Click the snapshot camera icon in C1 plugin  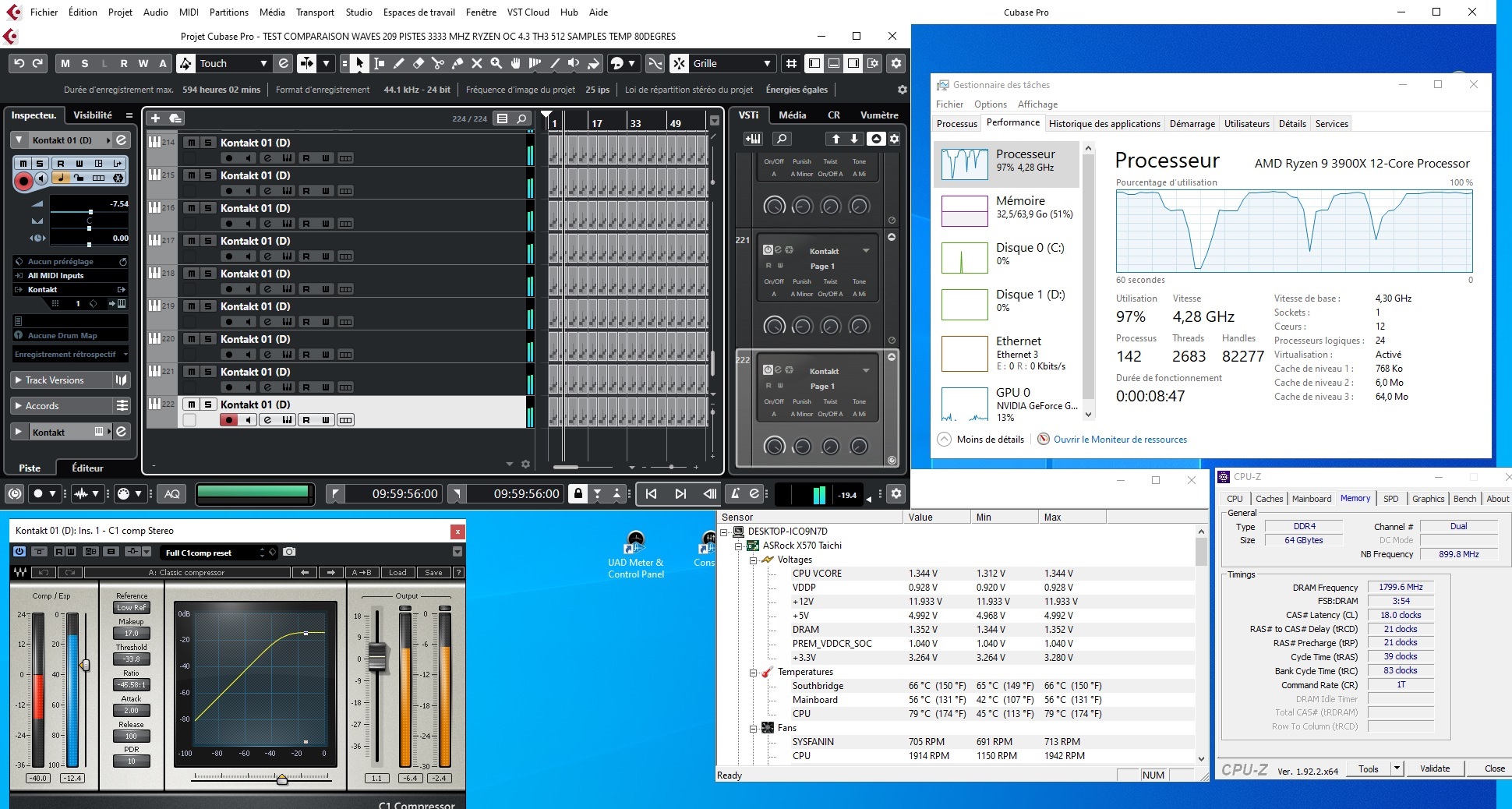point(289,552)
